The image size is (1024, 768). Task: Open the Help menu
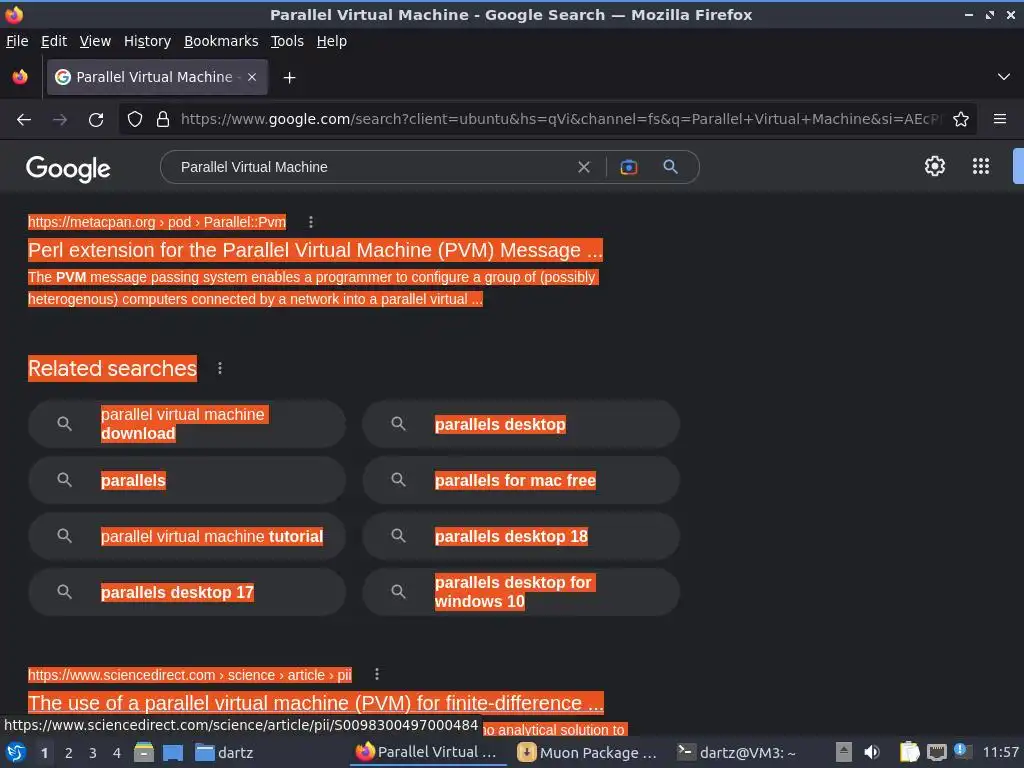point(332,41)
